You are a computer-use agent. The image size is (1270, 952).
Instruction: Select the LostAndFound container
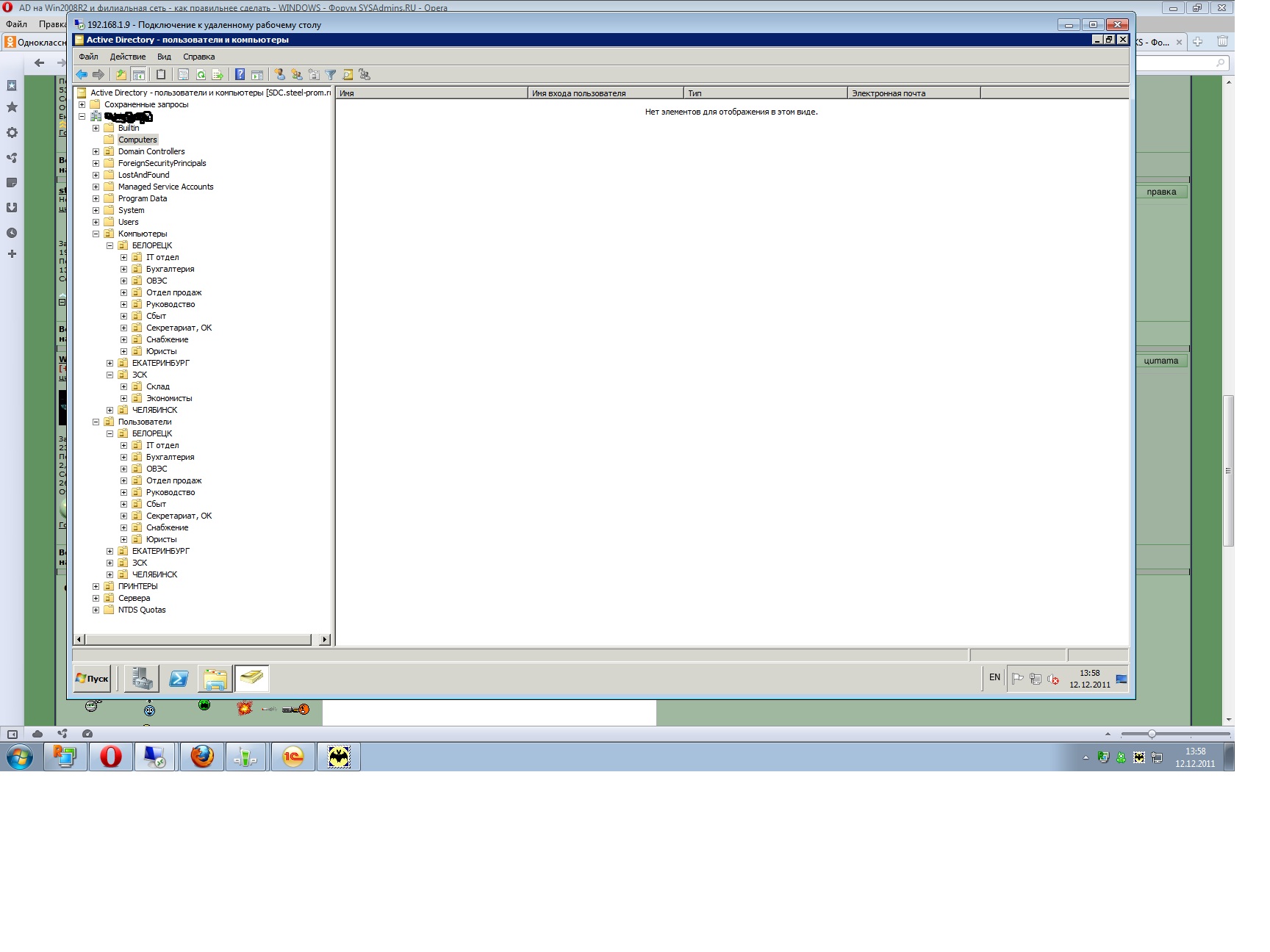pyautogui.click(x=143, y=175)
